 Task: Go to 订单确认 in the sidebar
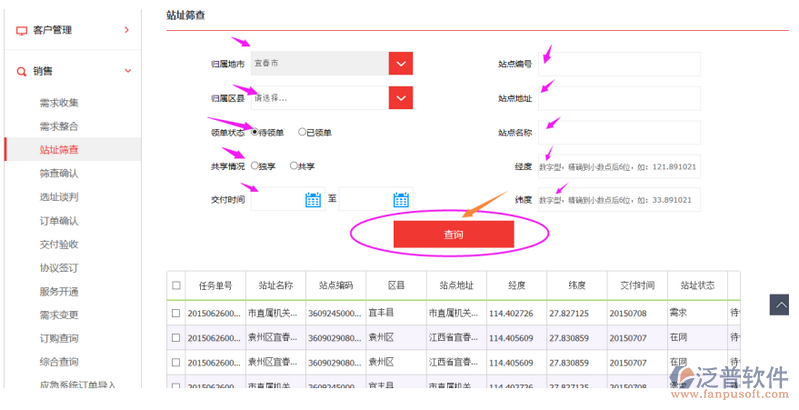click(x=59, y=221)
